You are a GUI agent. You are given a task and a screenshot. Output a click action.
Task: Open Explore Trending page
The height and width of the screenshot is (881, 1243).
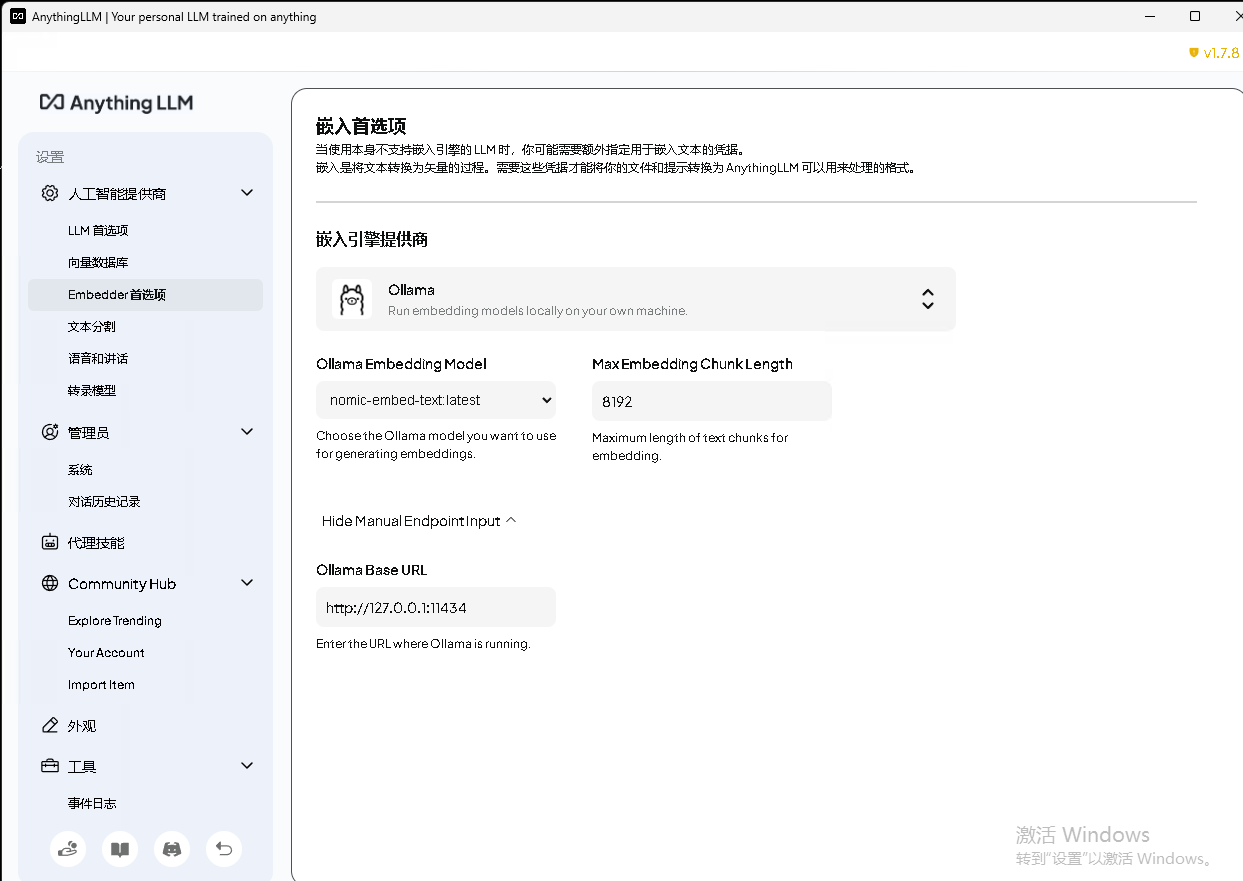click(115, 620)
